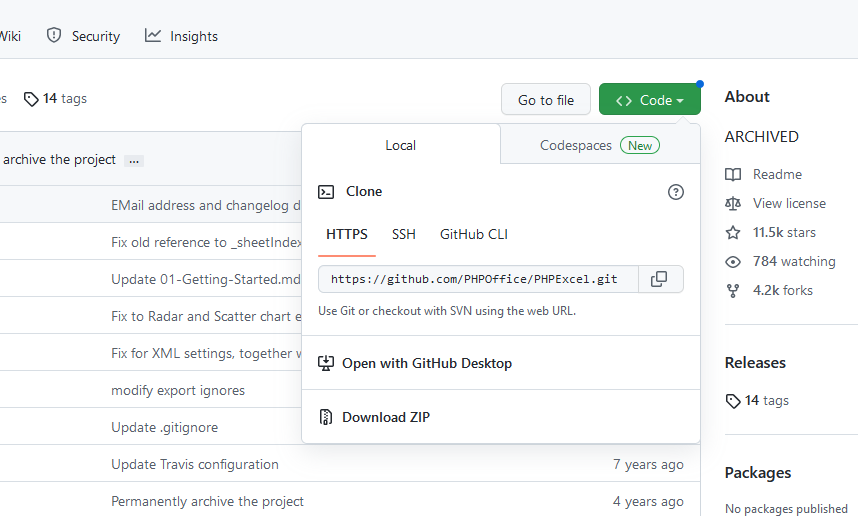Copy the clone URL with the clipboard icon

659,279
